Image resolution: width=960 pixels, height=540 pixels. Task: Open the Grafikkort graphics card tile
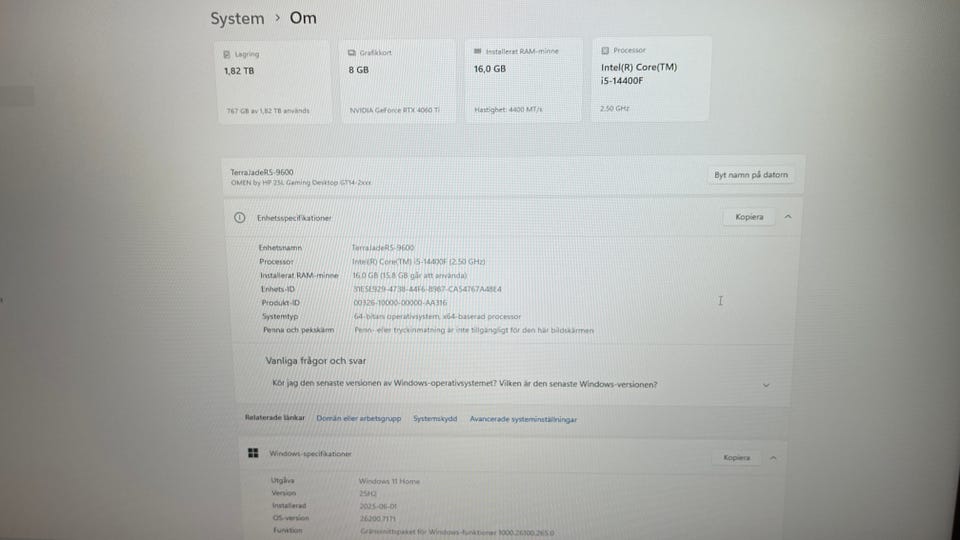coord(397,81)
